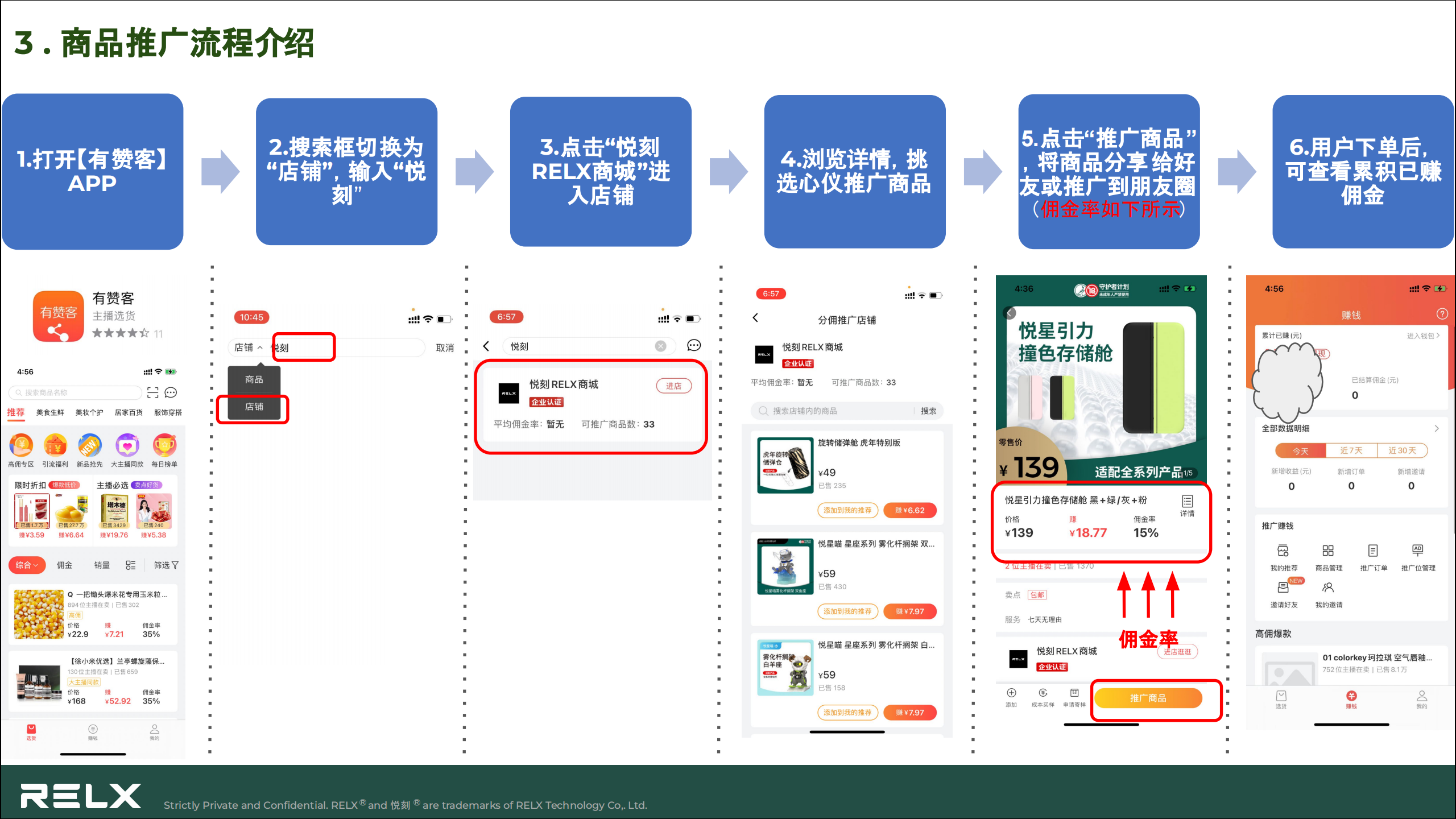This screenshot has height=819, width=1456.
Task: Expand the 店铺 search type dropdown
Action: coord(249,348)
